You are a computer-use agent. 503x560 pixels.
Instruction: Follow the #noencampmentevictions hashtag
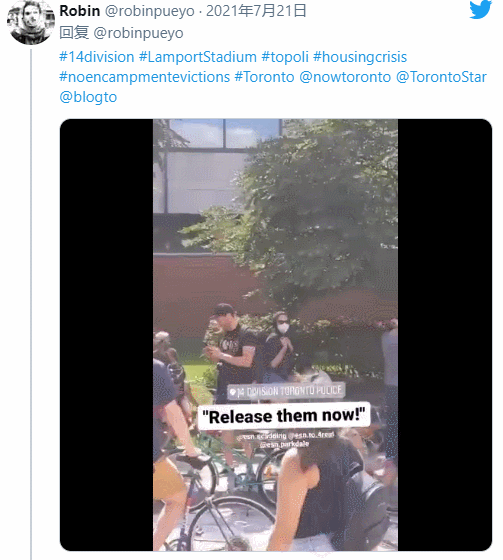coord(144,77)
